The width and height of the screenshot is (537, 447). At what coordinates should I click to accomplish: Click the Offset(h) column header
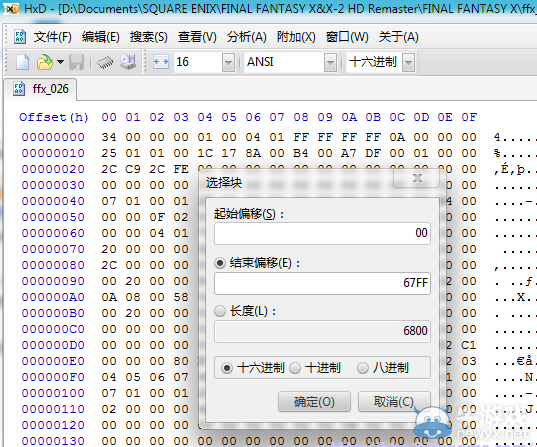54,117
